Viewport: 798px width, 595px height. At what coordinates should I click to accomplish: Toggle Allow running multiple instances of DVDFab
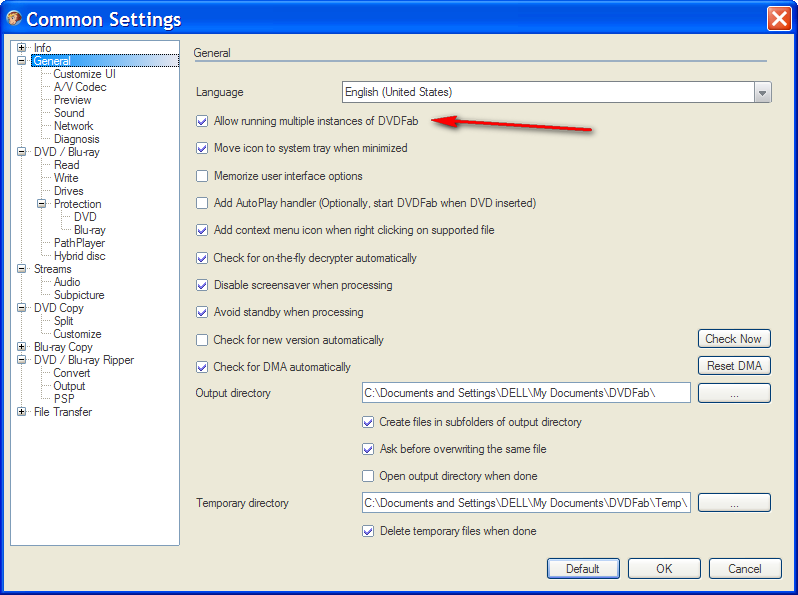click(x=202, y=121)
